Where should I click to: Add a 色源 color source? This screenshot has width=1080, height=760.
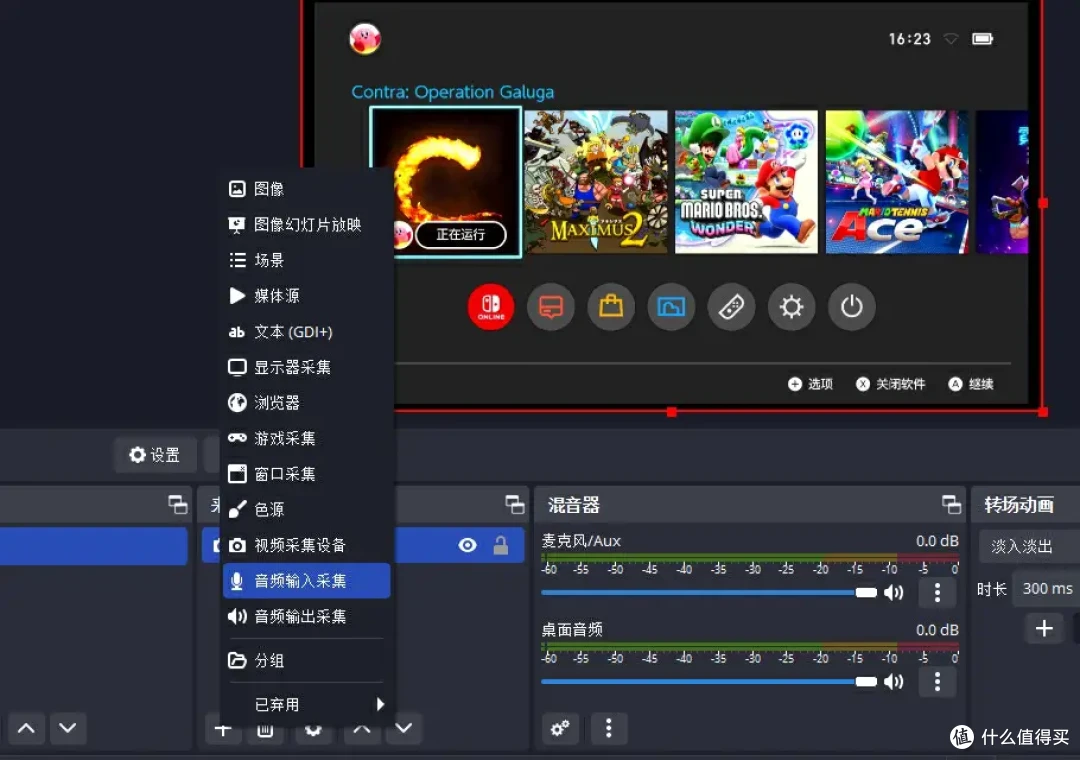pos(307,509)
